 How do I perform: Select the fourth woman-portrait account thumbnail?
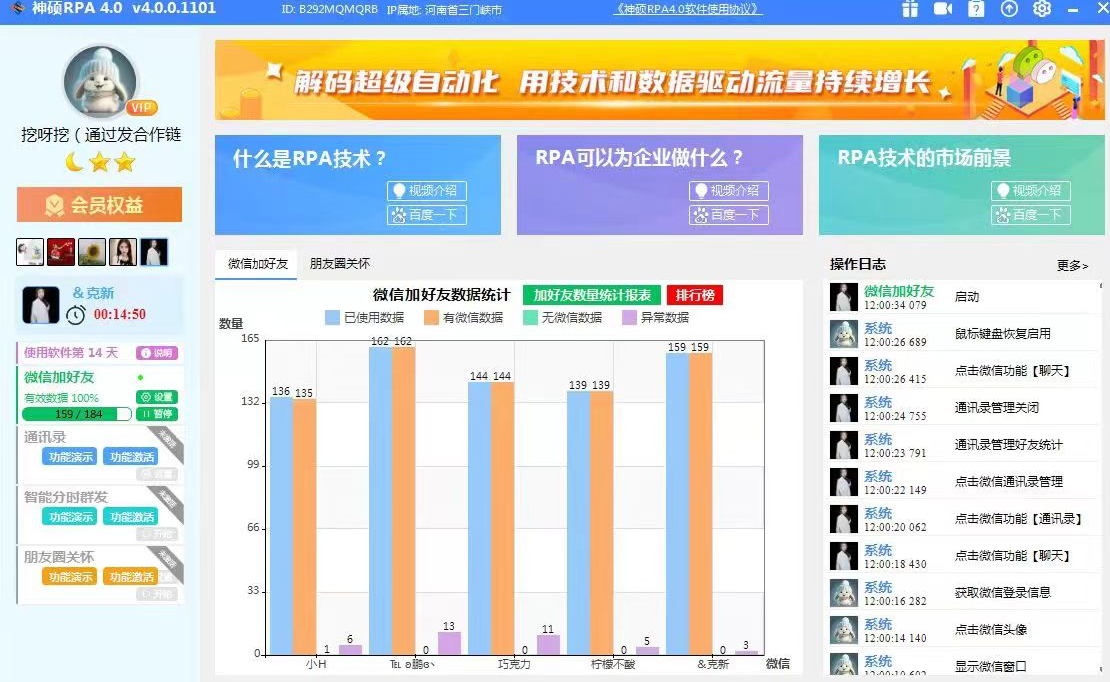pyautogui.click(x=123, y=252)
